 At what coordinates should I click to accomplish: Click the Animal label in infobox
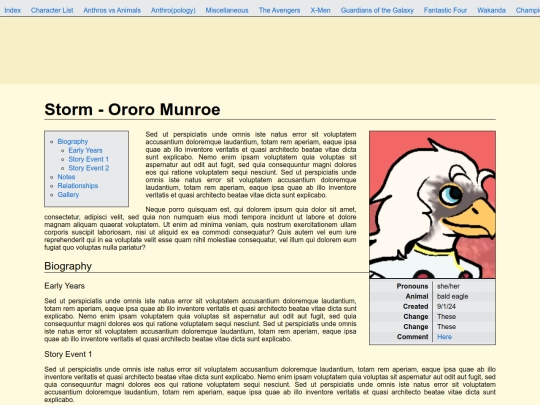coord(417,296)
